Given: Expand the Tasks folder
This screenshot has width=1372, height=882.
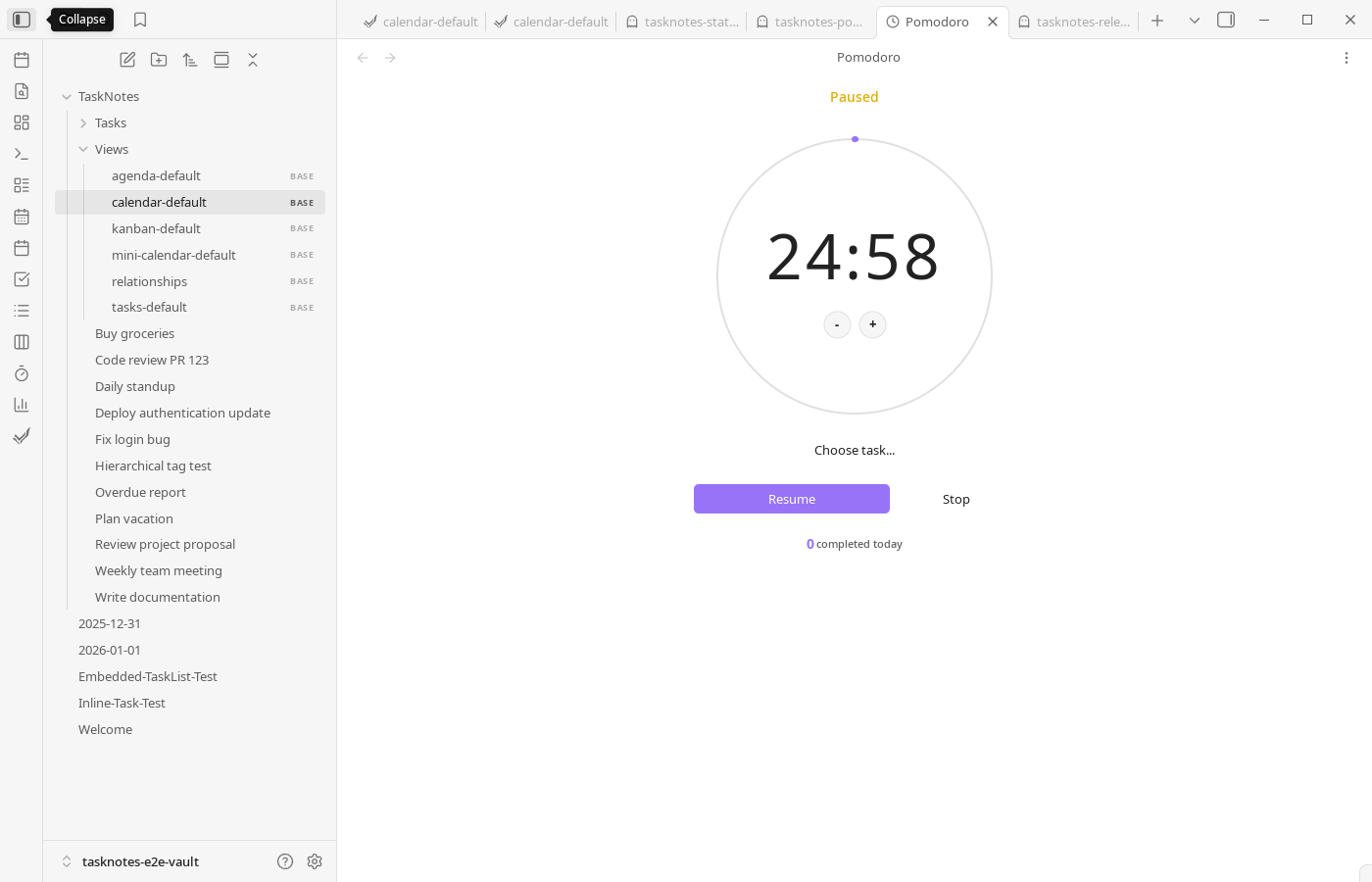Looking at the screenshot, I should (84, 122).
